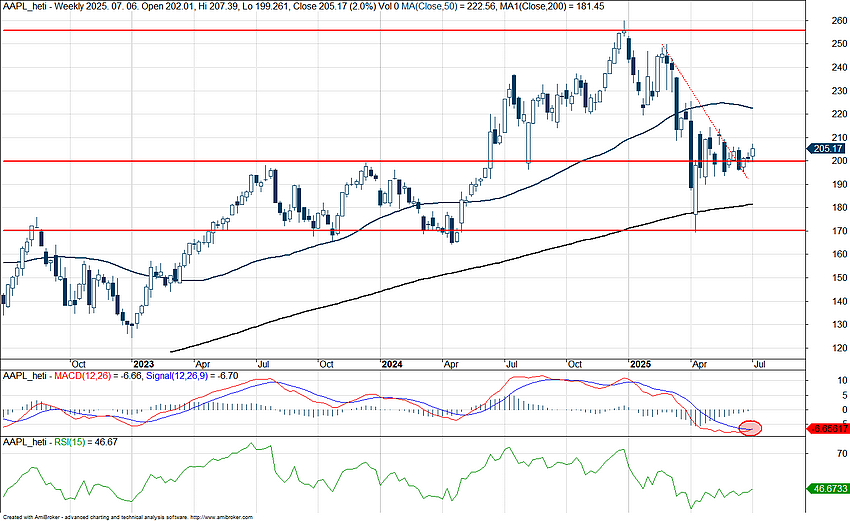Viewport: 850px width, 521px height.
Task: Click the 250 price axis label
Action: [839, 44]
